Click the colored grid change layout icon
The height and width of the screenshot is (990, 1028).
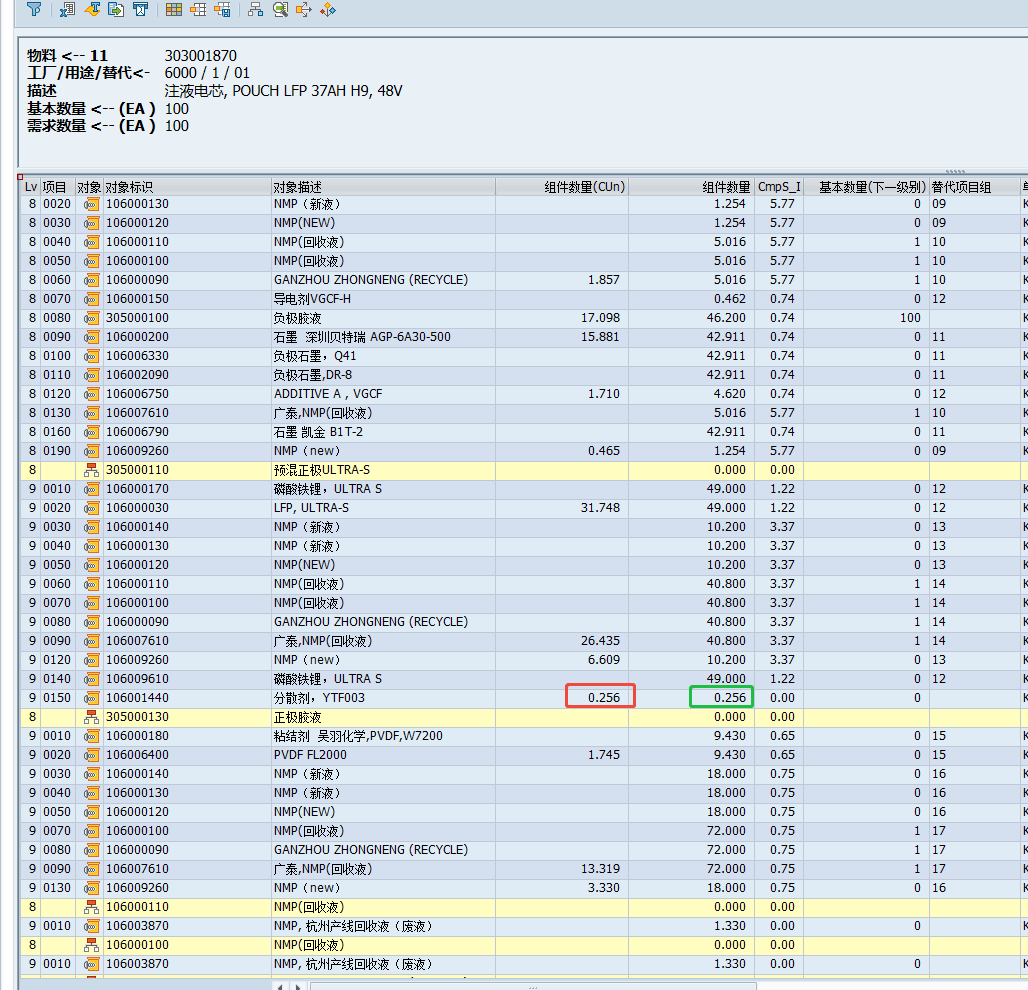coord(174,9)
